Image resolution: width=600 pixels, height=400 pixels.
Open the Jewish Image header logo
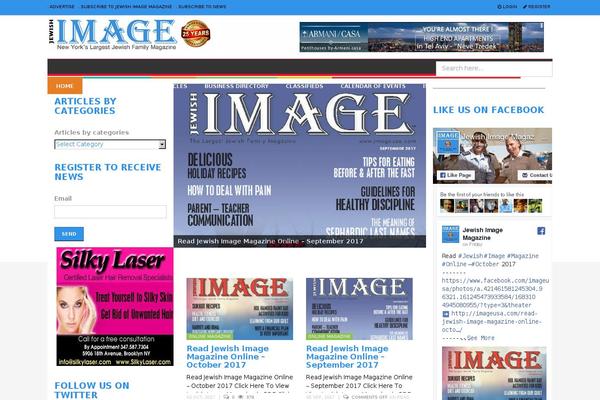tap(113, 34)
